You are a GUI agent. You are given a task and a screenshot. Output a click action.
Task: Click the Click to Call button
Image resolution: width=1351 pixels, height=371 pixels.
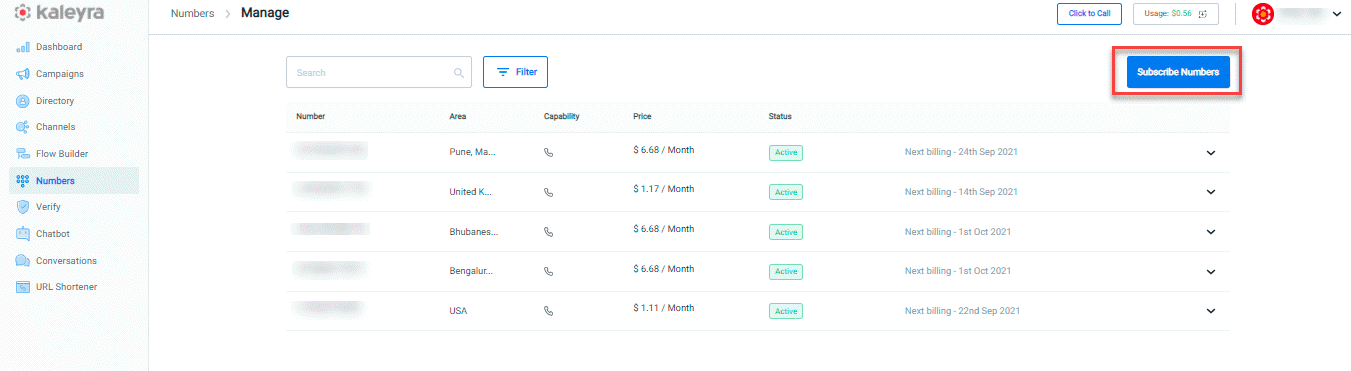click(1089, 14)
